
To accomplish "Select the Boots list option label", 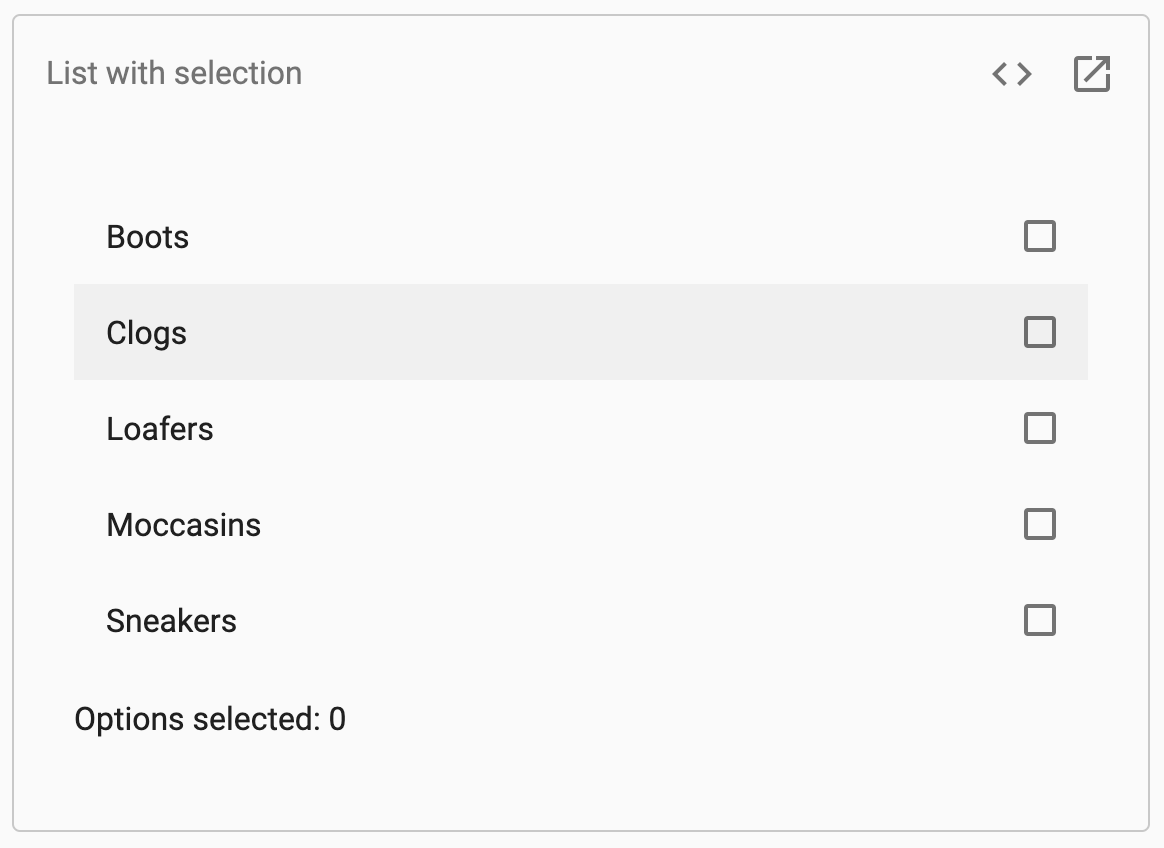I will coord(148,238).
